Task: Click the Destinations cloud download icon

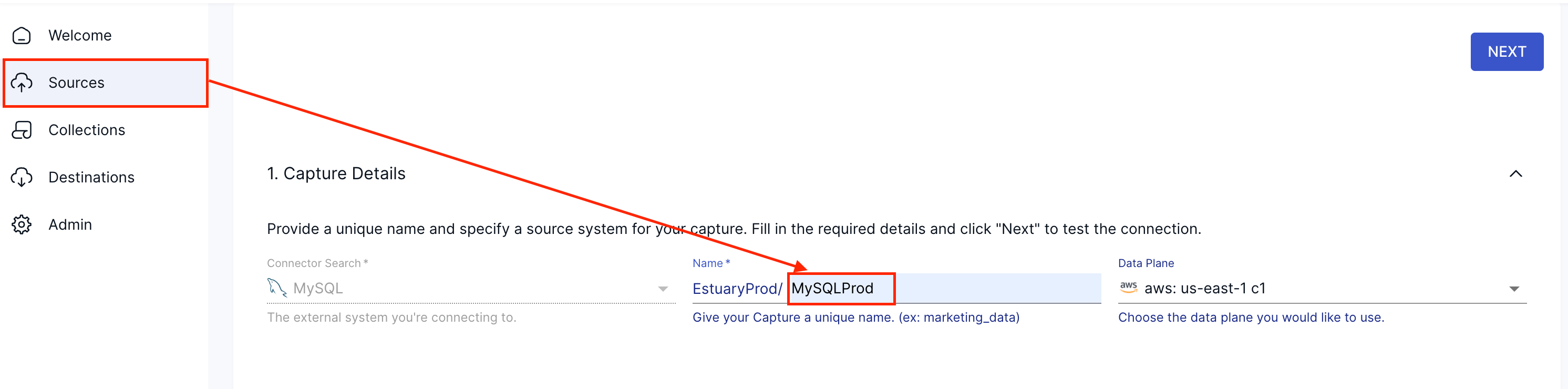Action: [22, 177]
